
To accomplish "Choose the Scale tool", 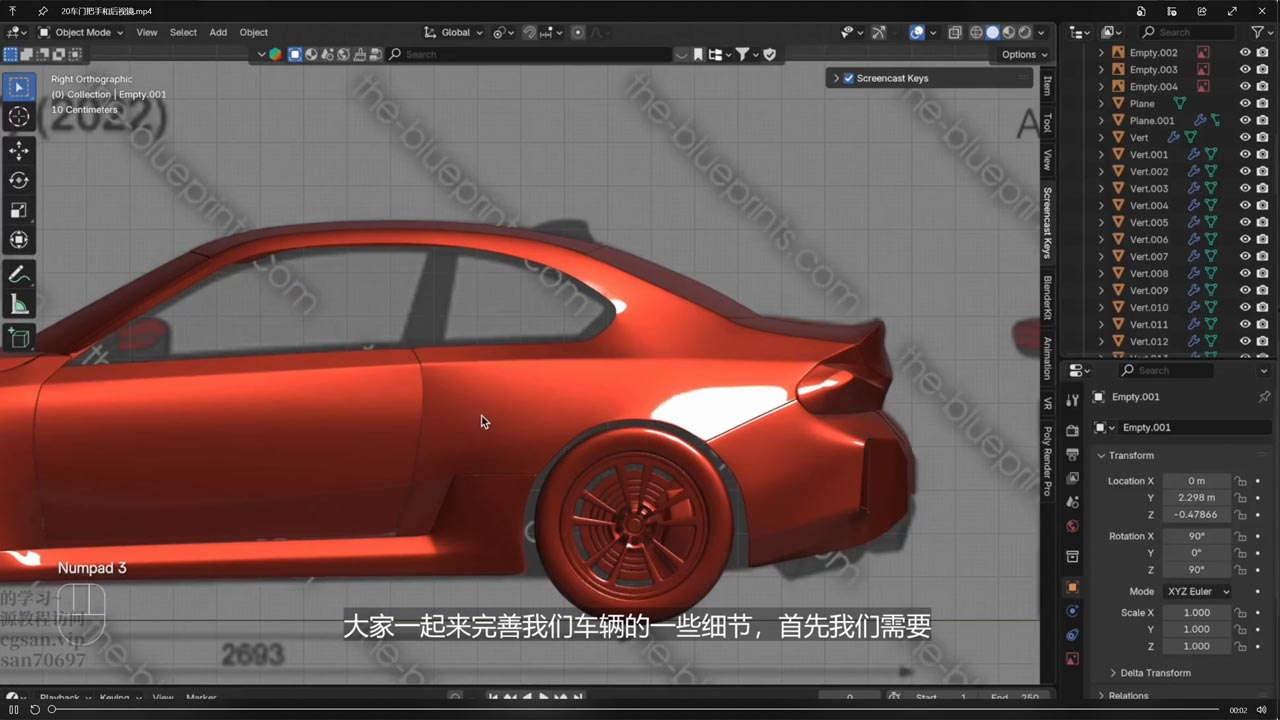I will click(19, 210).
